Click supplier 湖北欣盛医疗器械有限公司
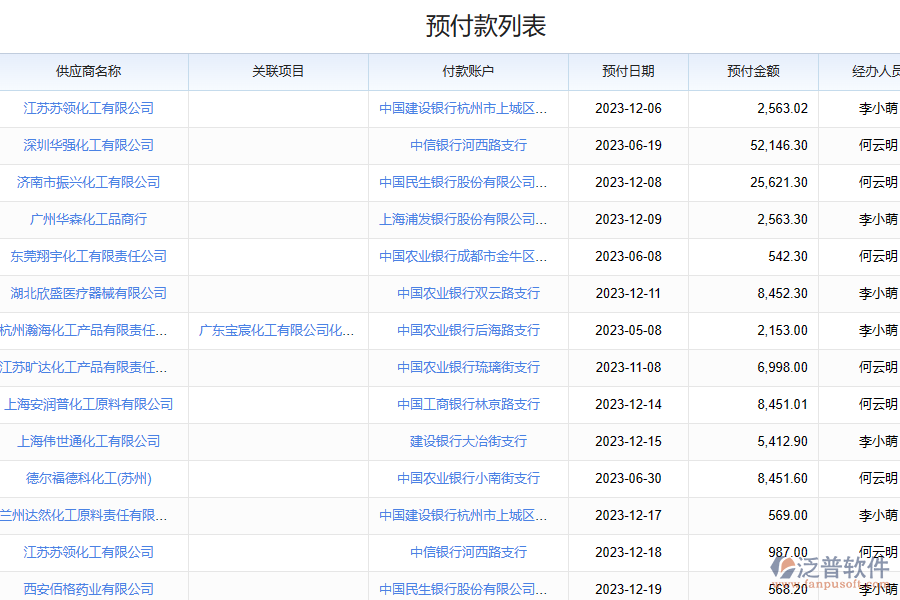 89,293
